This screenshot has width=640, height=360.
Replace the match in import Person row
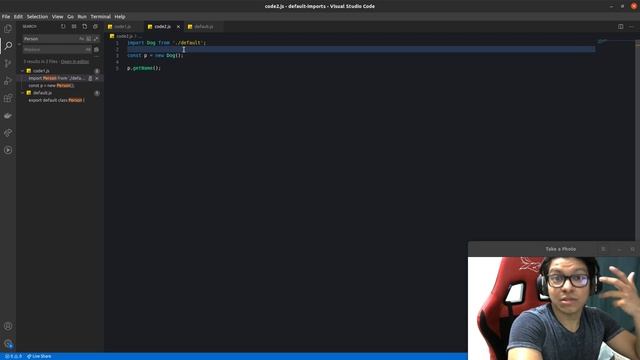tap(90, 78)
